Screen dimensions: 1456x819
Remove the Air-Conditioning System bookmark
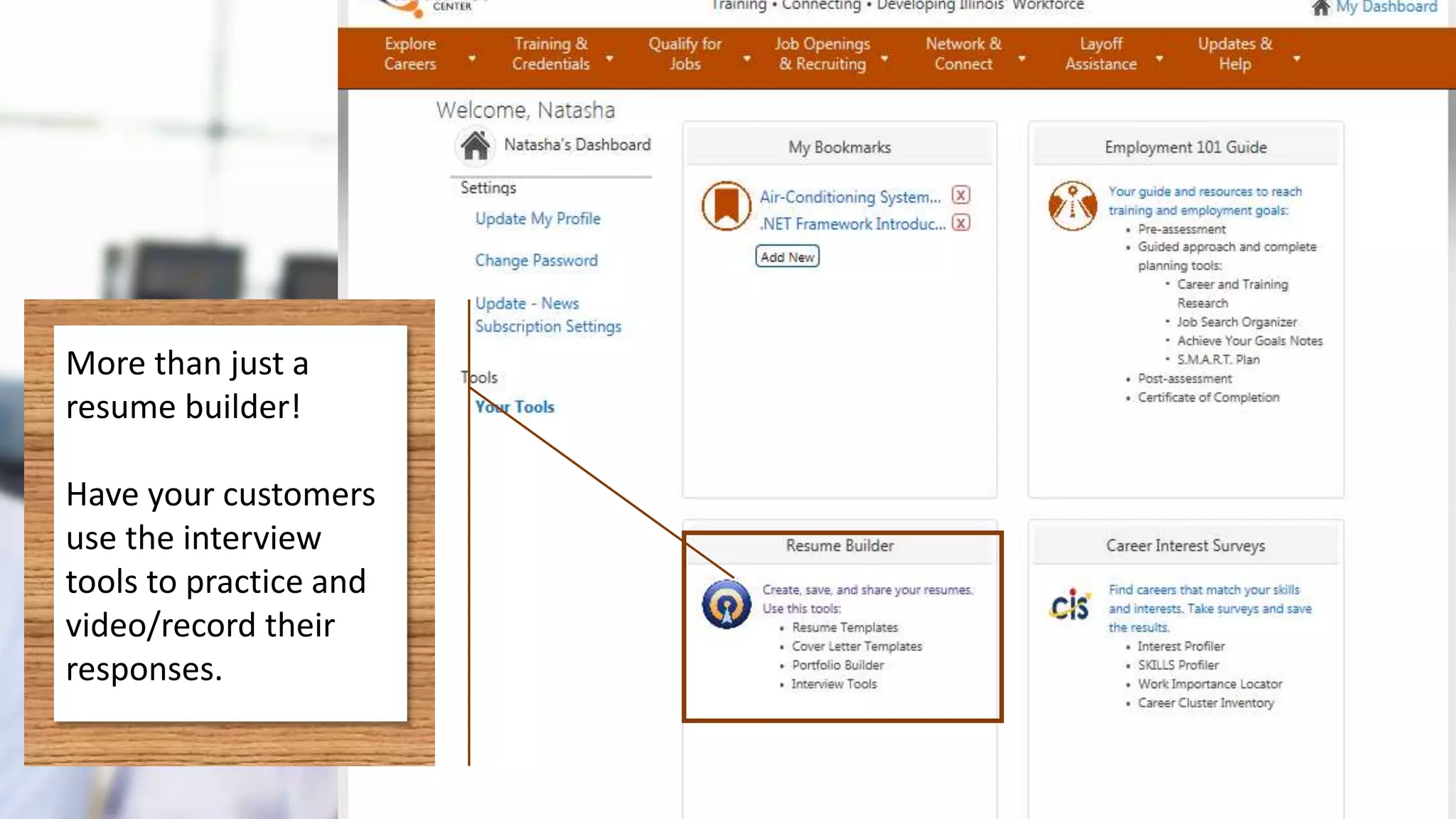click(x=960, y=196)
